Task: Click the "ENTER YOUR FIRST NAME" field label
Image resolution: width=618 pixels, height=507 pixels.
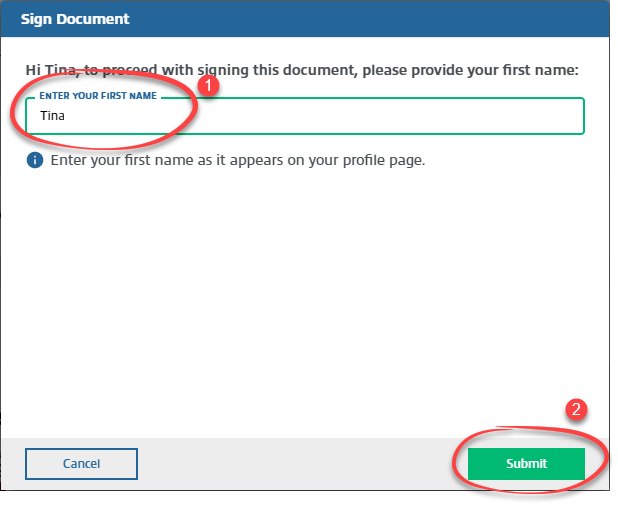Action: click(x=98, y=97)
